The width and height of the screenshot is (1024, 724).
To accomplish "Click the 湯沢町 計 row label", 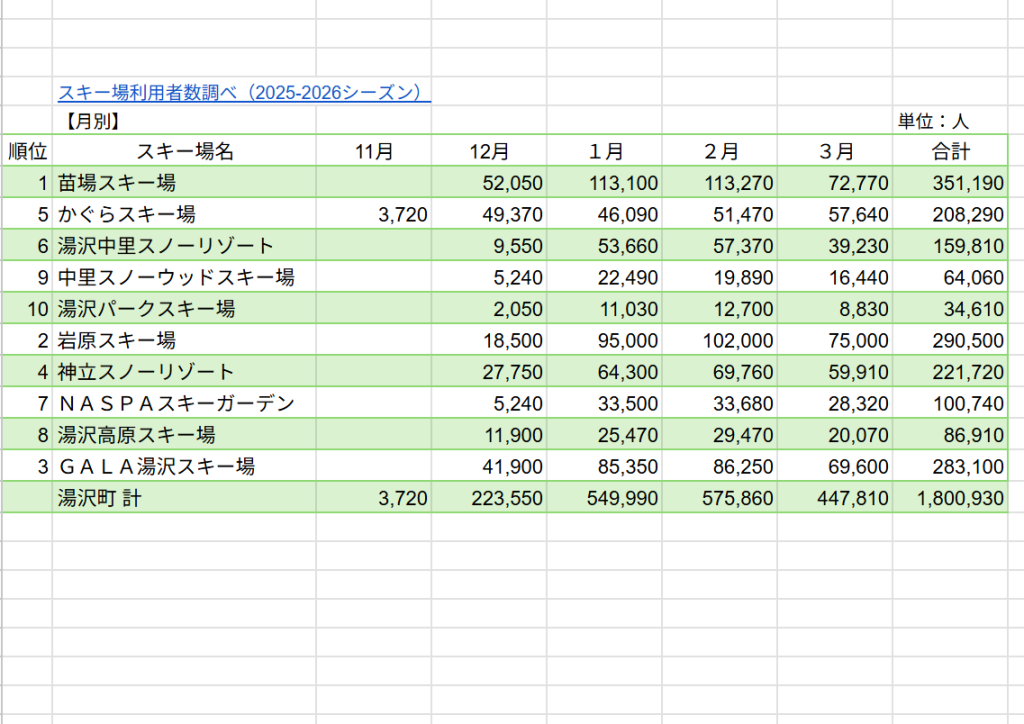I will click(99, 498).
